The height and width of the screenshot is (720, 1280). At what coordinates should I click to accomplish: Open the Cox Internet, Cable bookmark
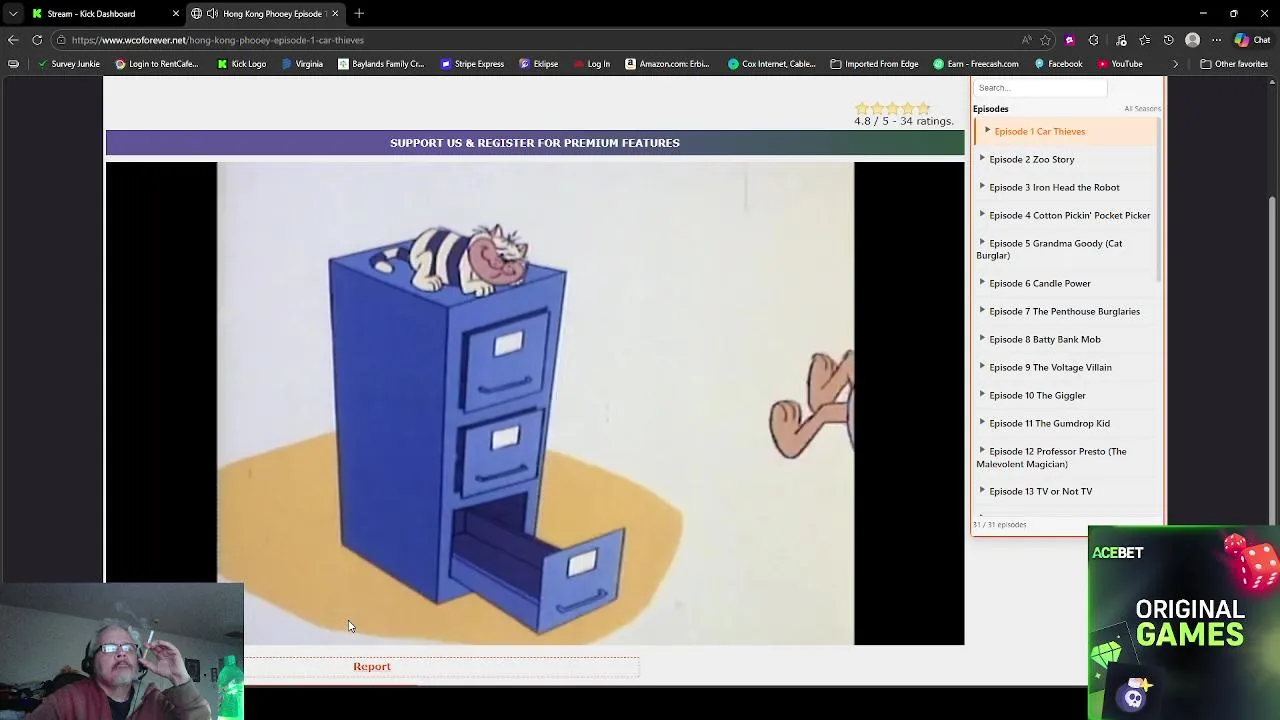[771, 64]
